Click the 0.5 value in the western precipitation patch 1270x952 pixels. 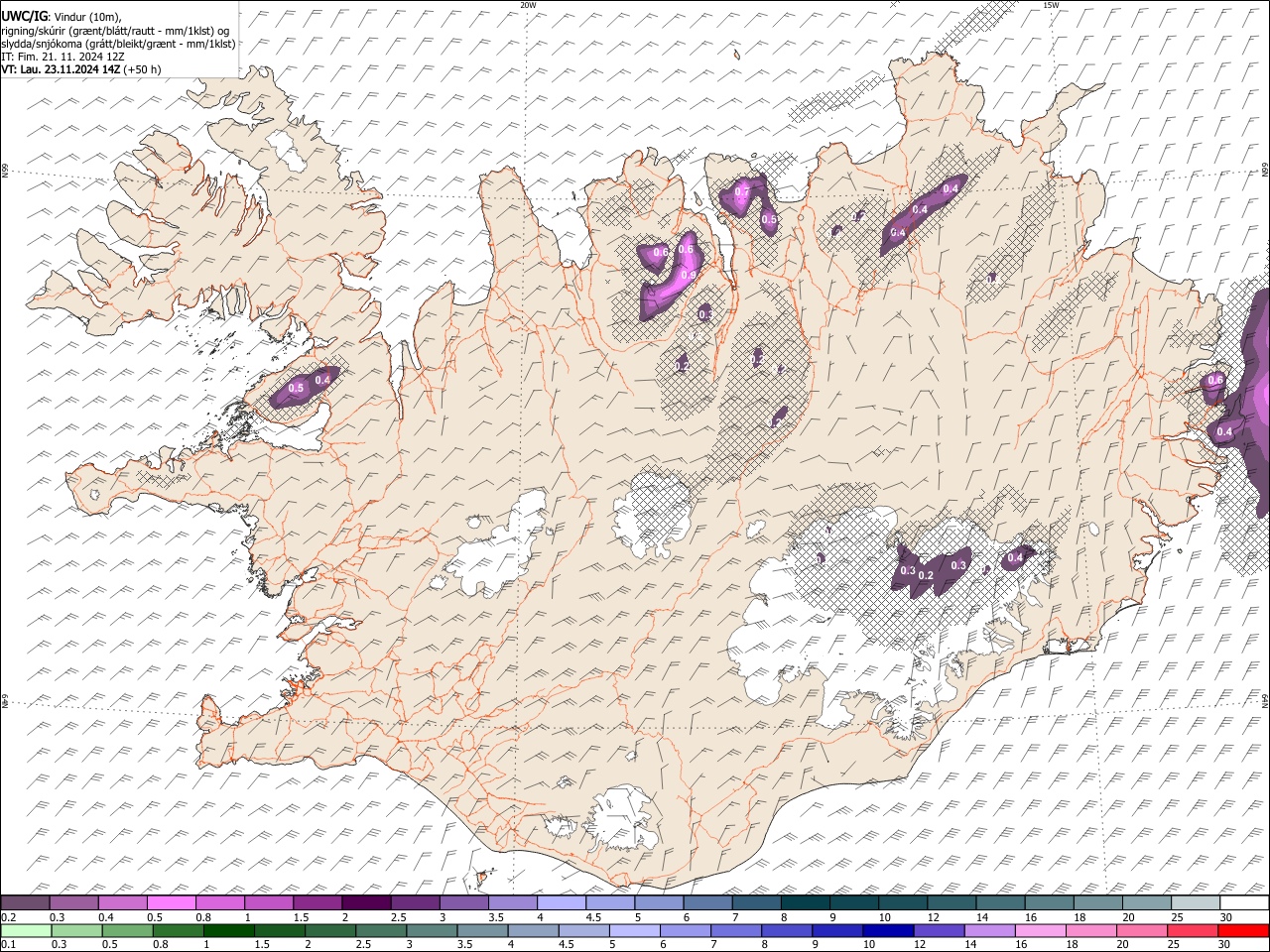pyautogui.click(x=296, y=389)
